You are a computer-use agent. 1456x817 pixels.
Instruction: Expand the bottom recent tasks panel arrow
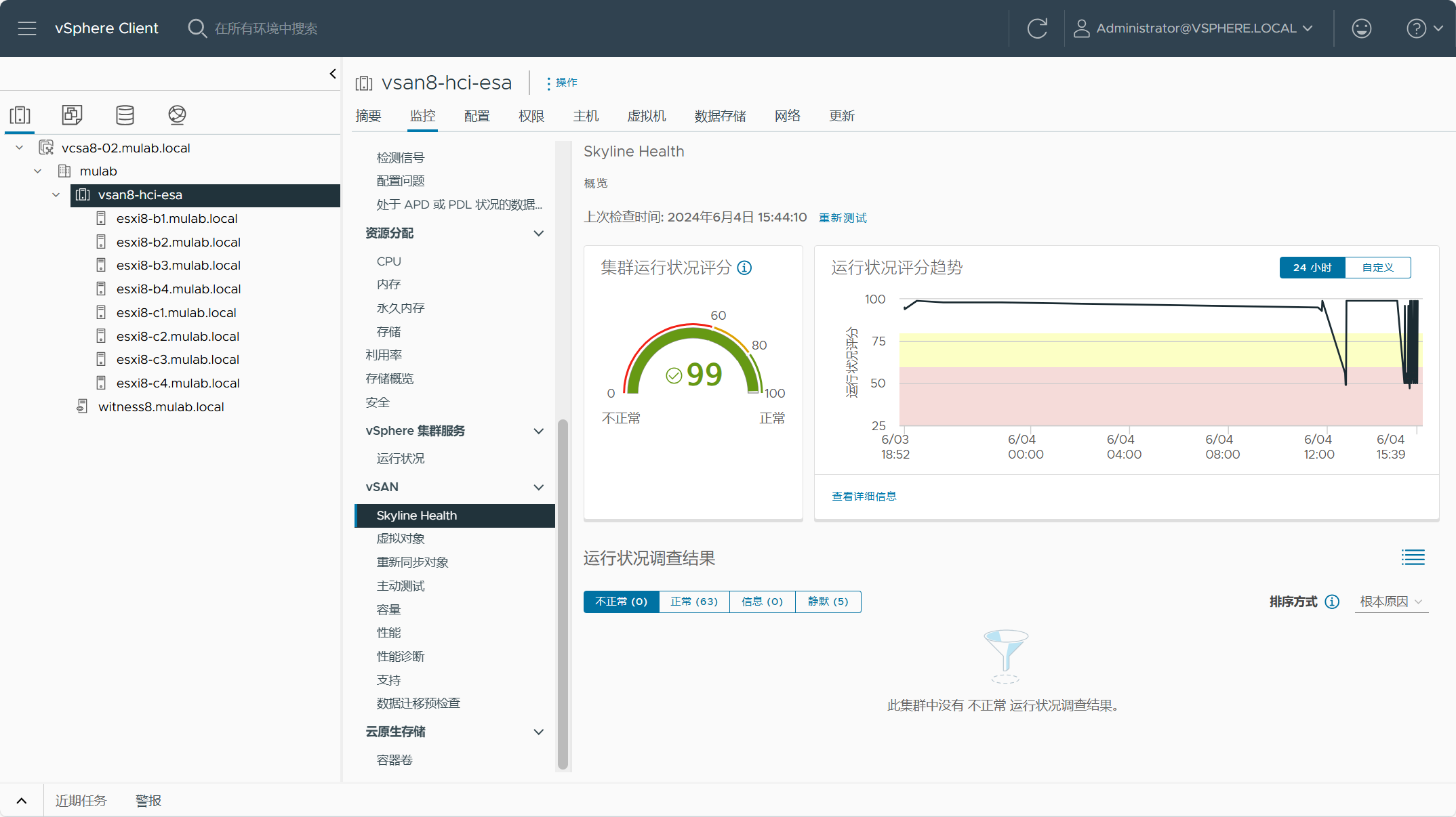pyautogui.click(x=22, y=801)
